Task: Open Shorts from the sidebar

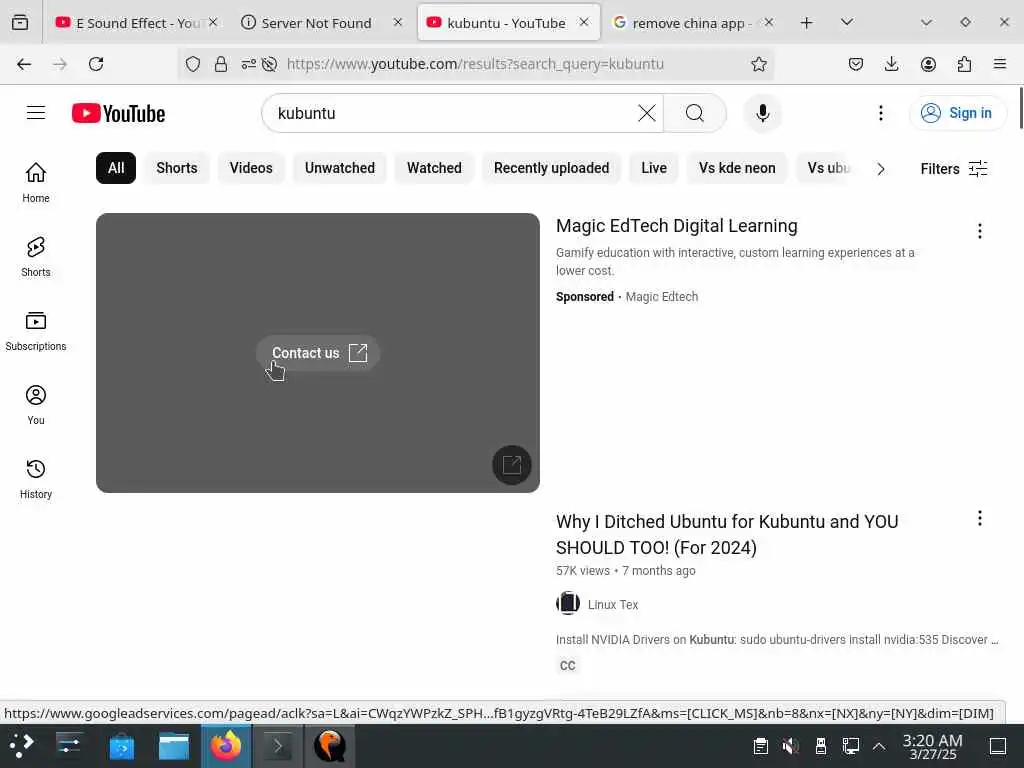Action: [36, 257]
